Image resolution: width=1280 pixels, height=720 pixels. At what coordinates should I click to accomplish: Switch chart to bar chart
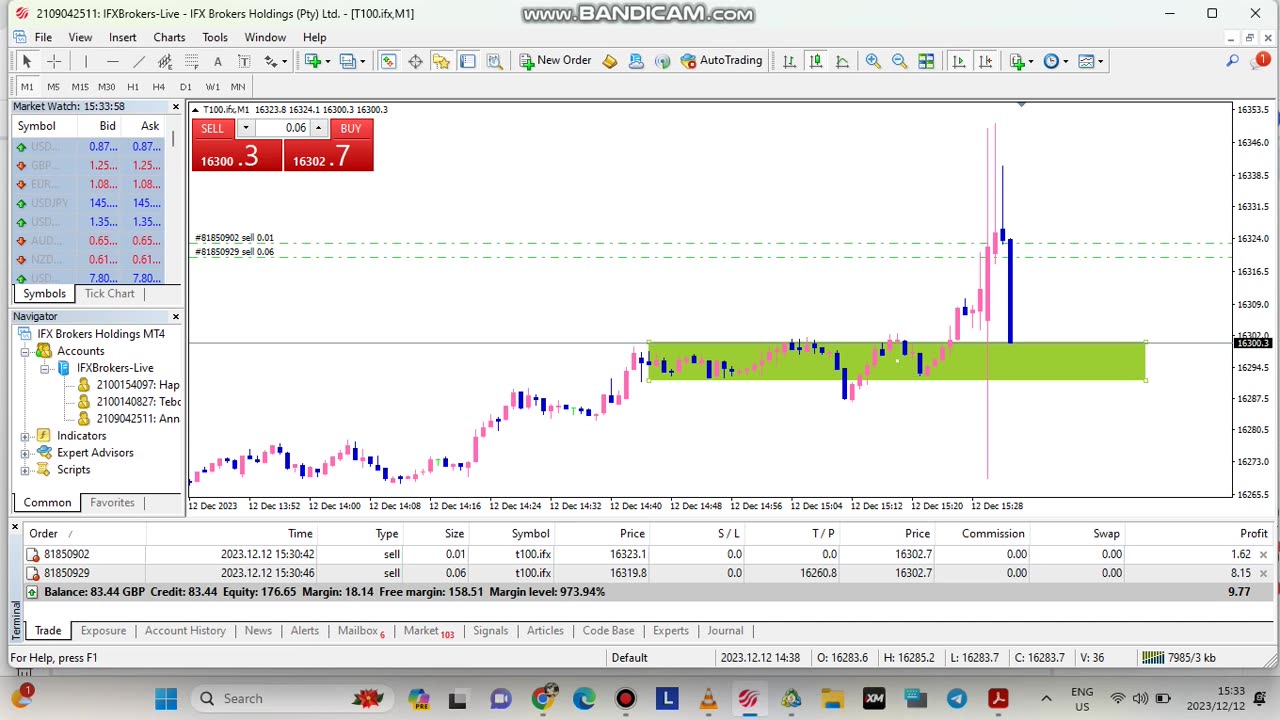click(790, 61)
